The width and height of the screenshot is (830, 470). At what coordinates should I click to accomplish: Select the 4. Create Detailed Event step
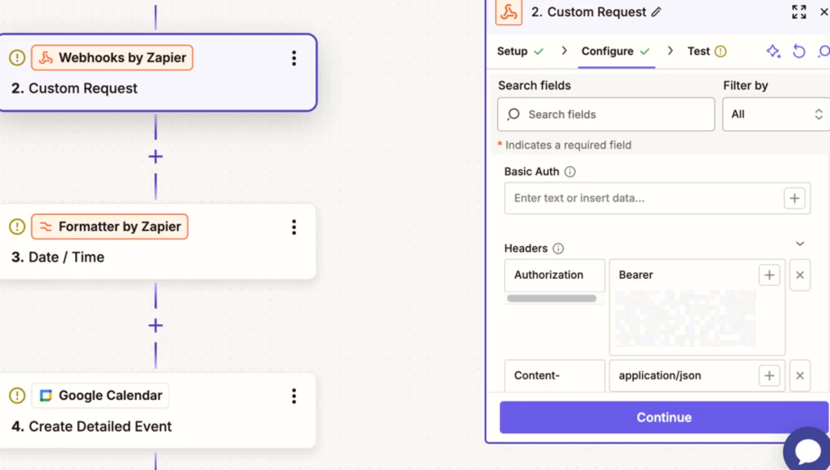point(156,411)
